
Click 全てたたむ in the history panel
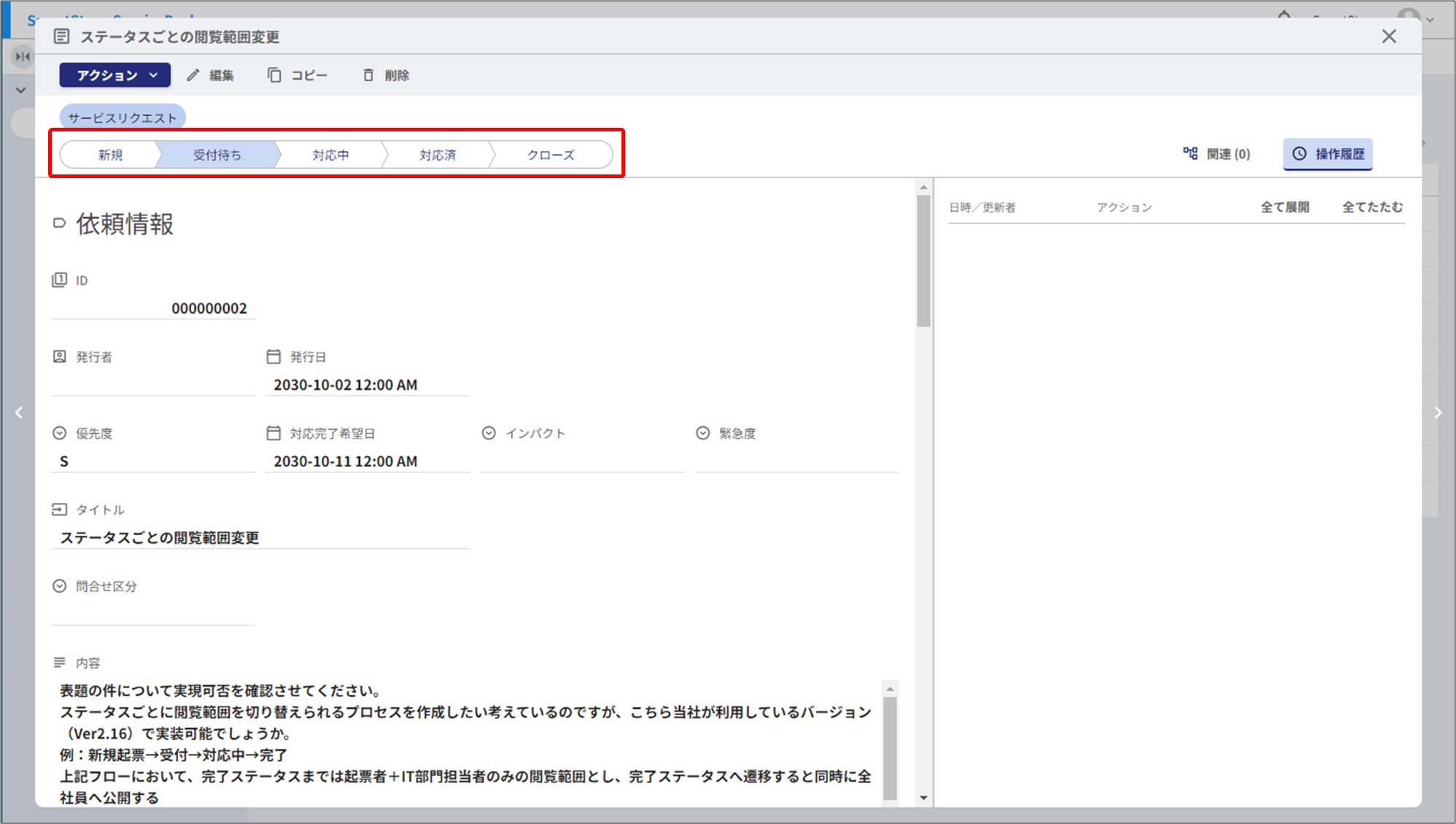[x=1372, y=207]
